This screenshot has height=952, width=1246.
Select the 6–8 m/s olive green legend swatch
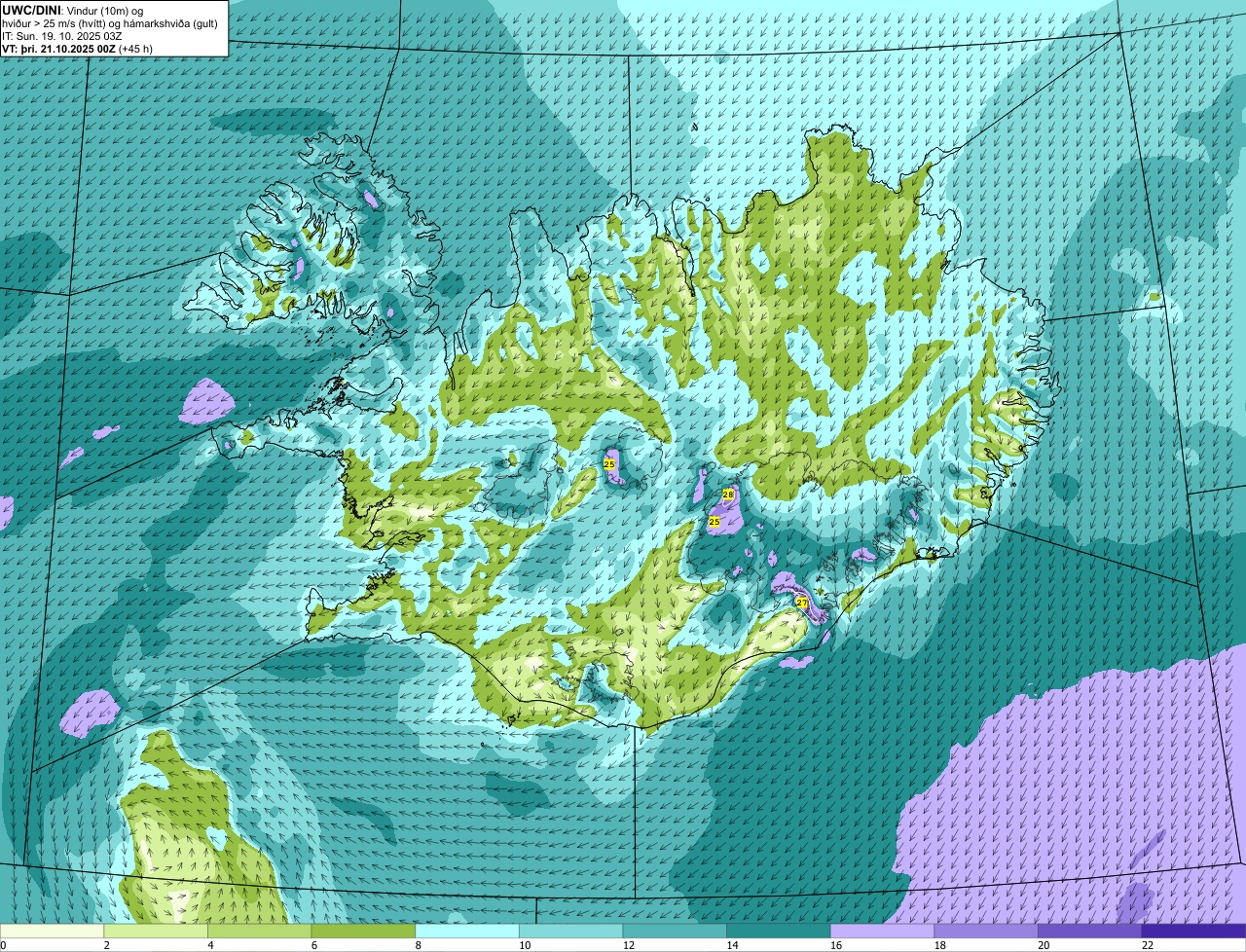pos(363,931)
